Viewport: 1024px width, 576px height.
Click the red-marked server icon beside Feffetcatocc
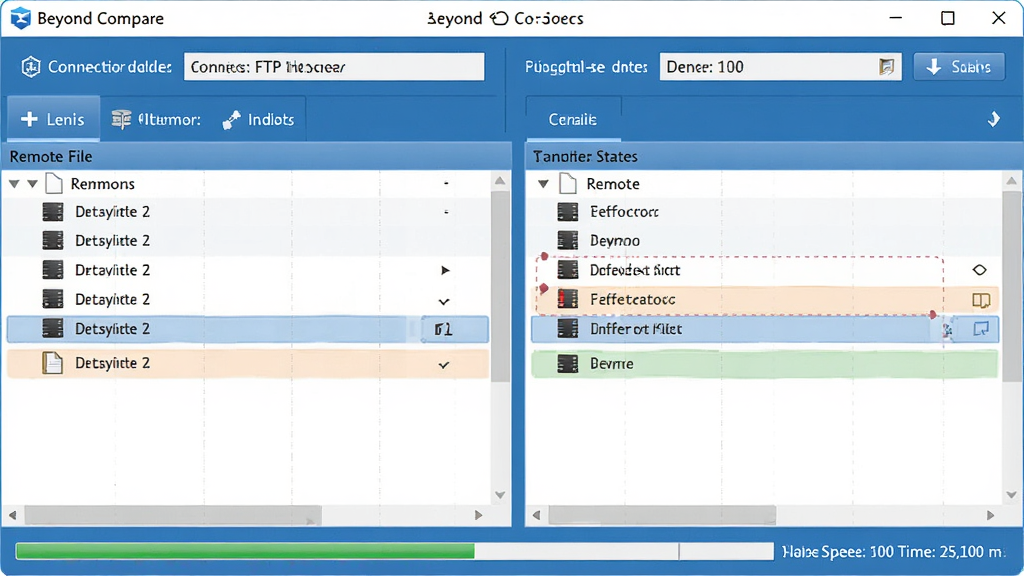tap(568, 299)
